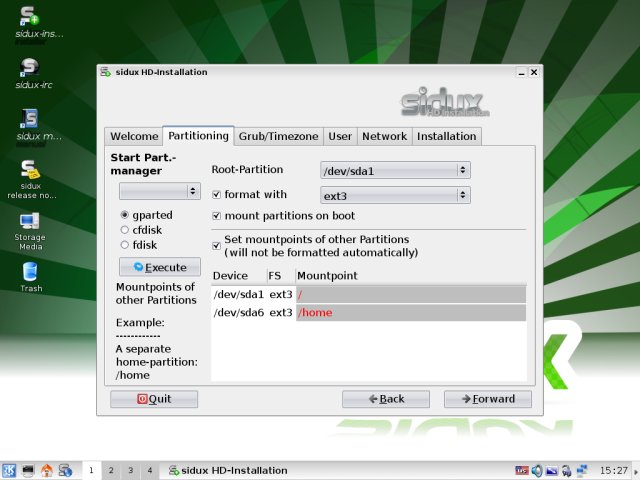
Task: Select the gparted radio button
Action: [124, 215]
